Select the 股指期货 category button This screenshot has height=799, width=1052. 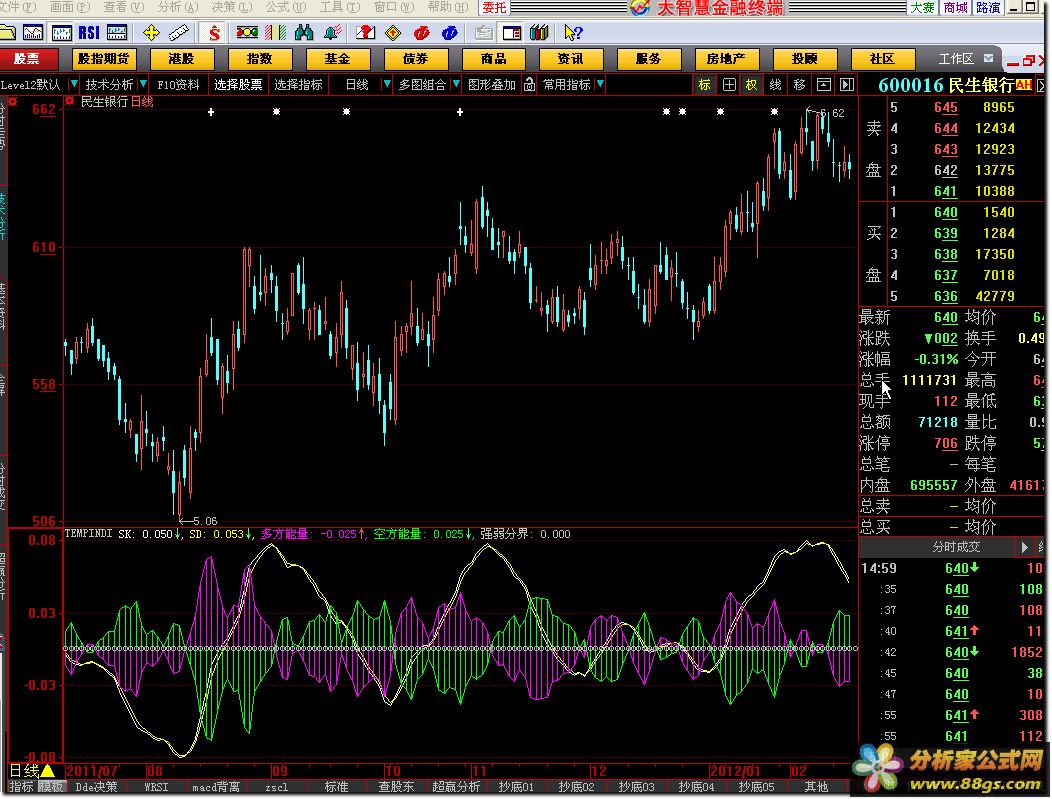click(103, 59)
